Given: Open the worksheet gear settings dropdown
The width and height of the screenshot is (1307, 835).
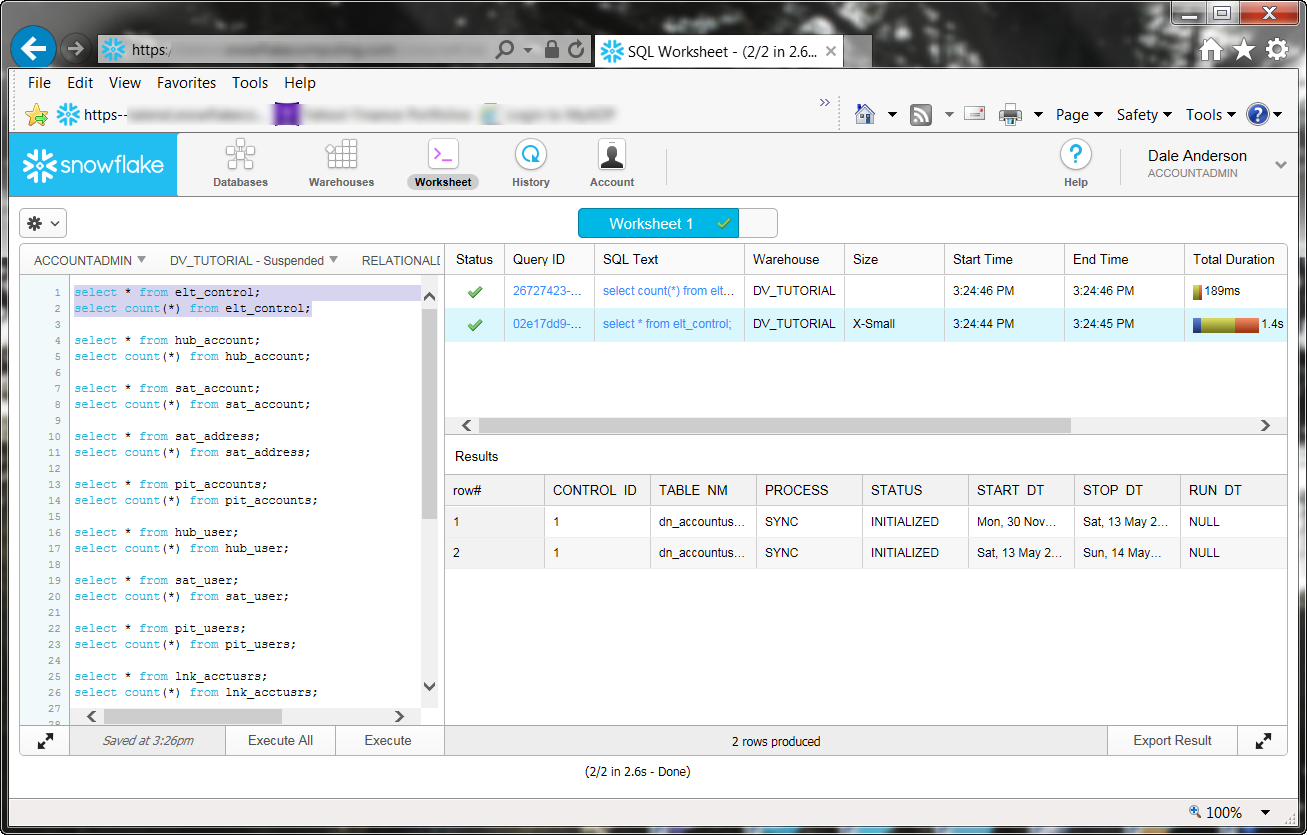Looking at the screenshot, I should [x=43, y=223].
